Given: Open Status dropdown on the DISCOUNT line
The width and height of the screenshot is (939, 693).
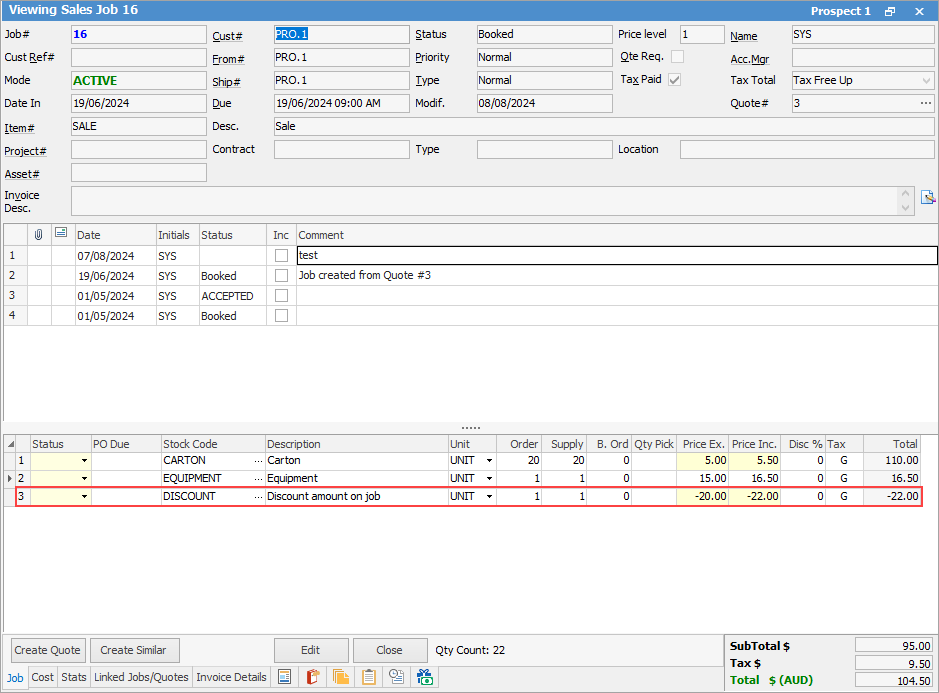Looking at the screenshot, I should [x=84, y=496].
